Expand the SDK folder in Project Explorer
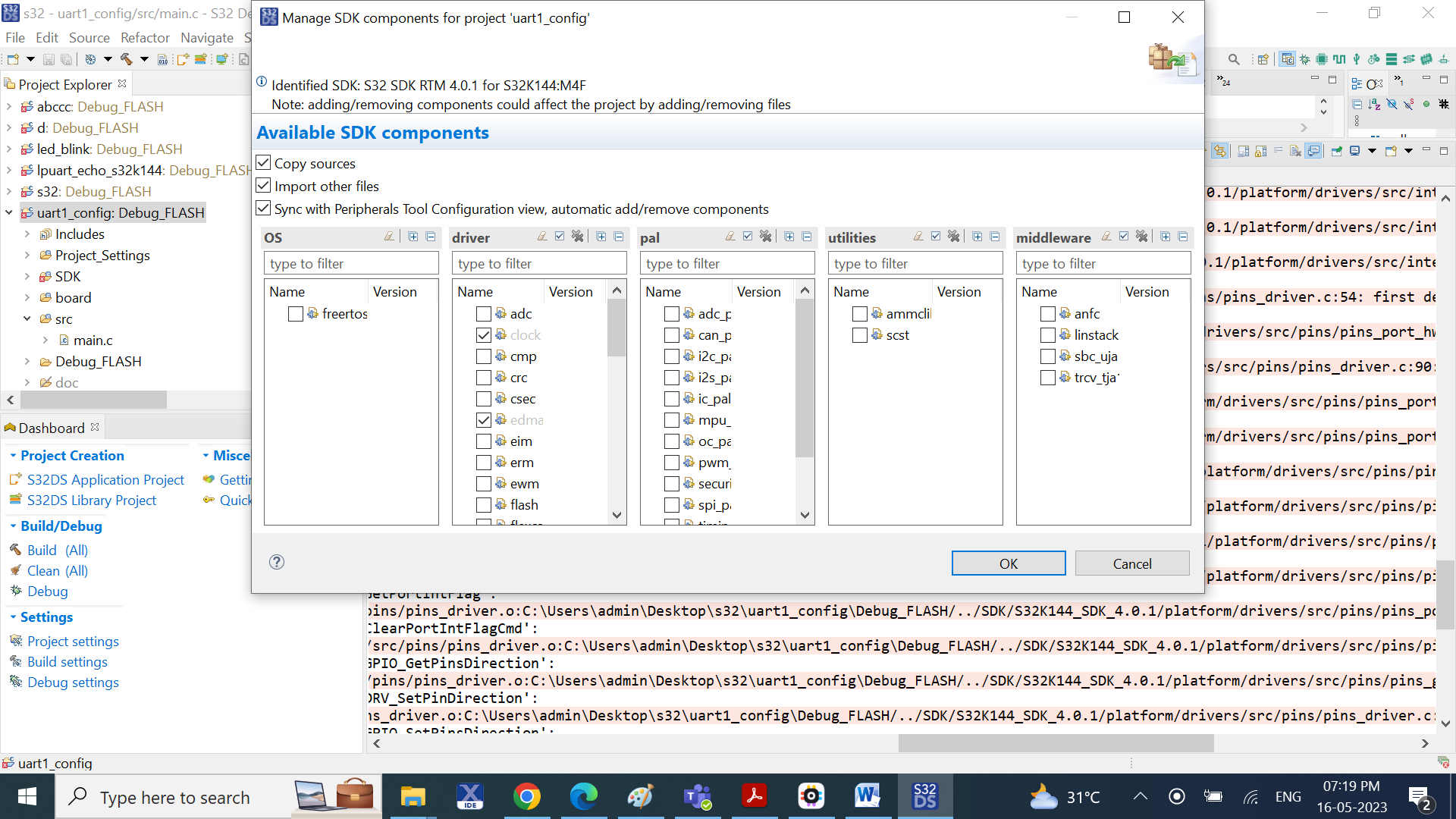 [26, 276]
